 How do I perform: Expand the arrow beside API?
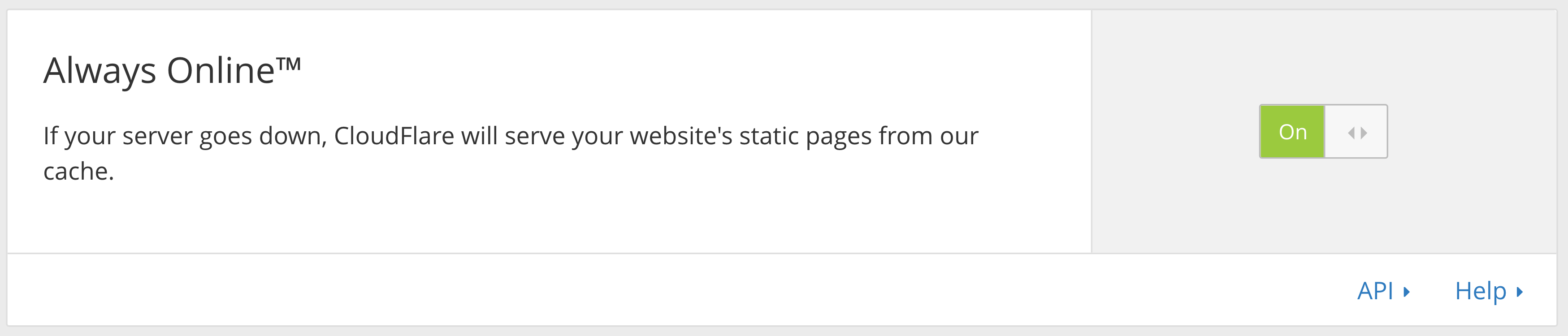click(1407, 292)
